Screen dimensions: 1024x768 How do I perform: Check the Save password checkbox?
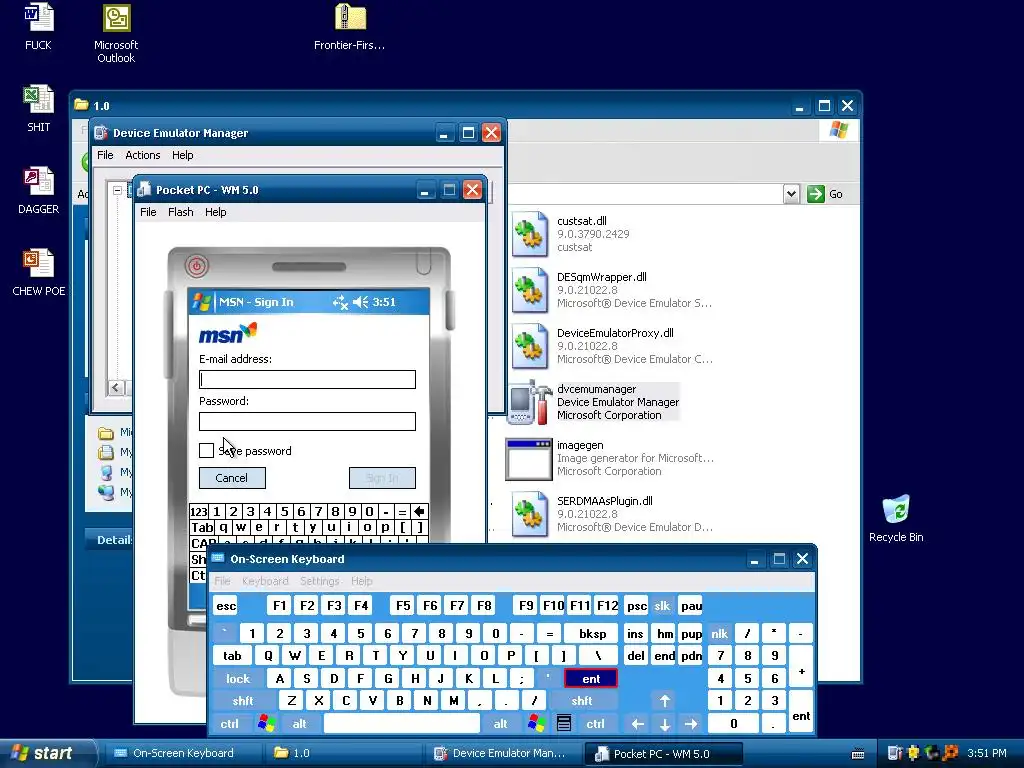[206, 451]
